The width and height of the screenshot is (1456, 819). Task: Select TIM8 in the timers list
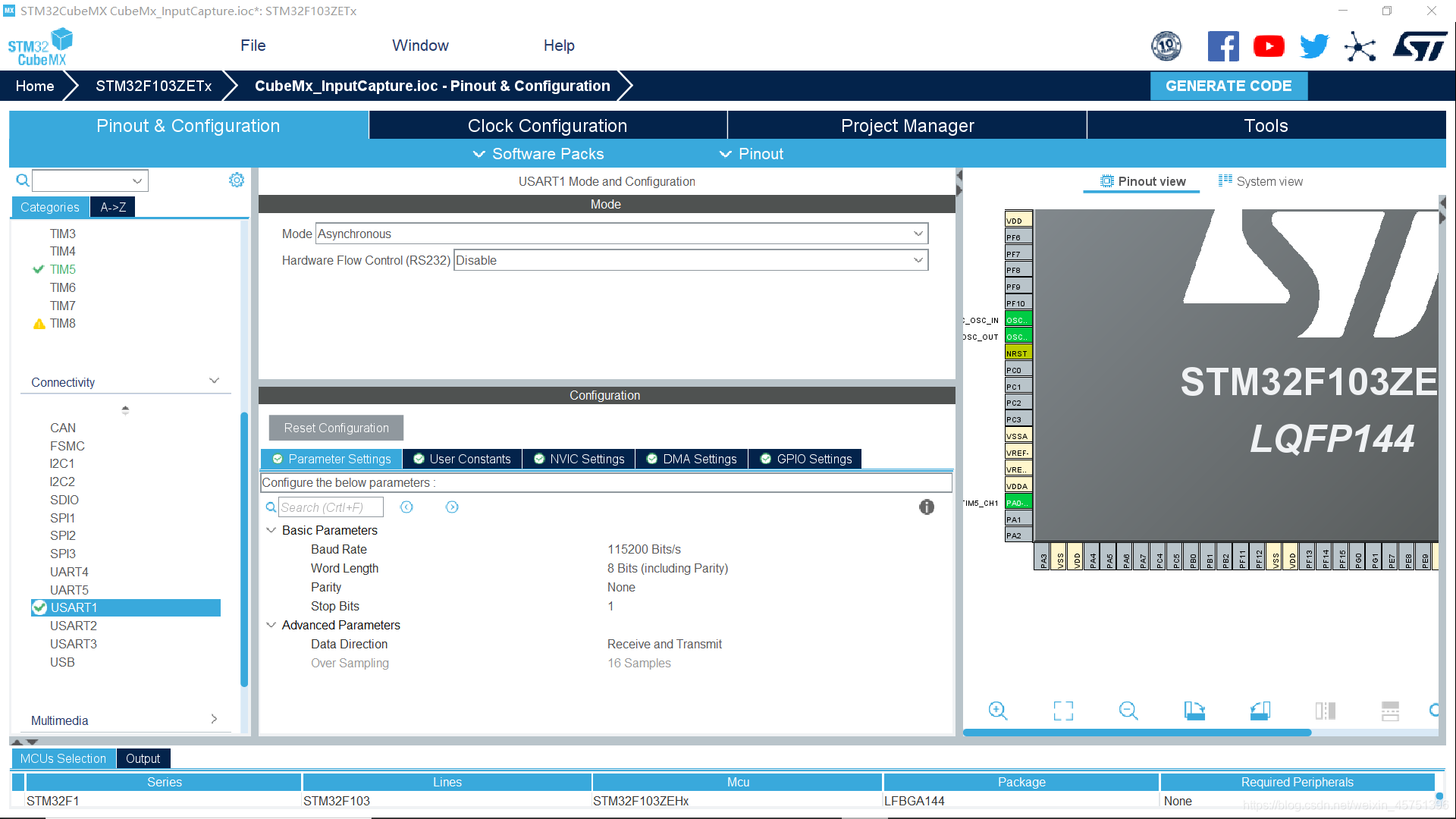point(63,323)
